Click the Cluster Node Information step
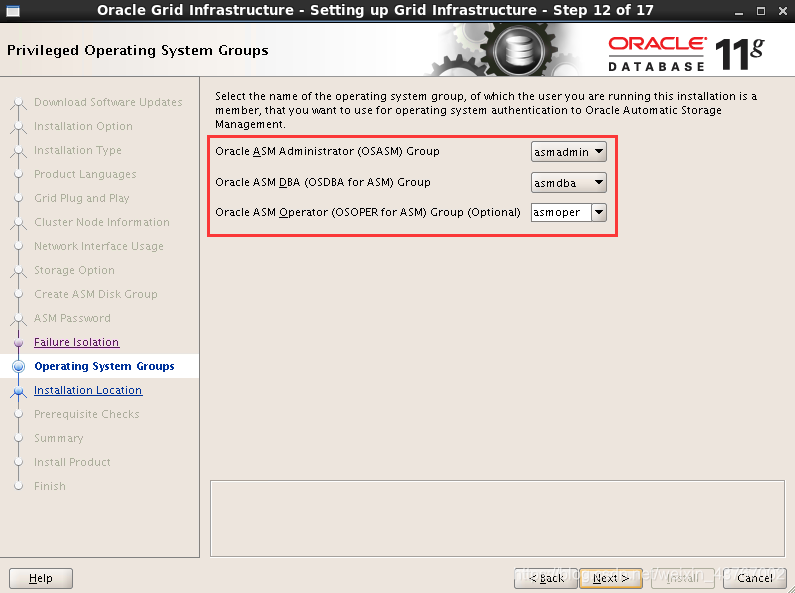This screenshot has height=593, width=795. tap(102, 222)
